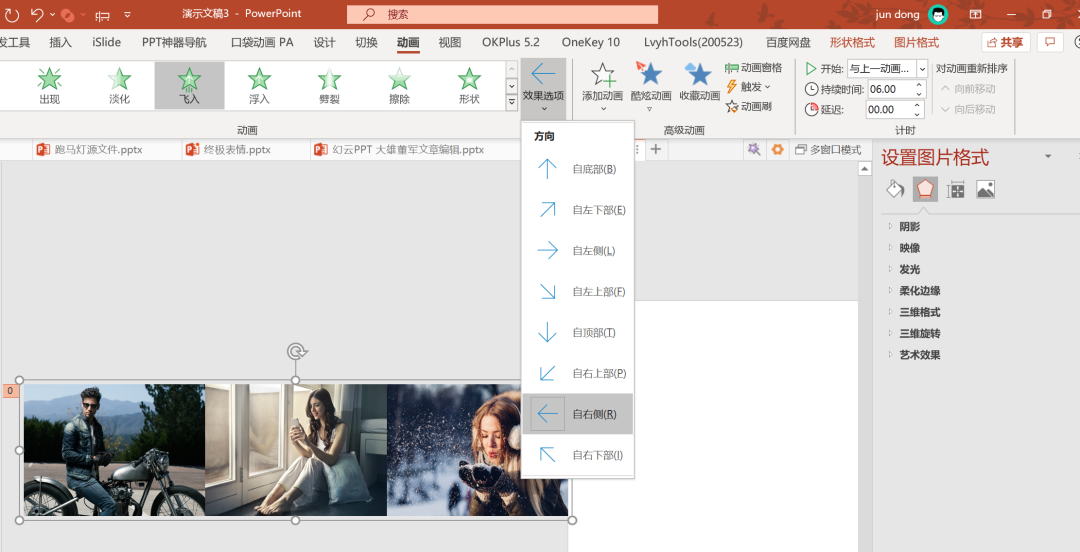Open the PPT神器导航 ribbon tab
This screenshot has height=552, width=1080.
[x=174, y=42]
